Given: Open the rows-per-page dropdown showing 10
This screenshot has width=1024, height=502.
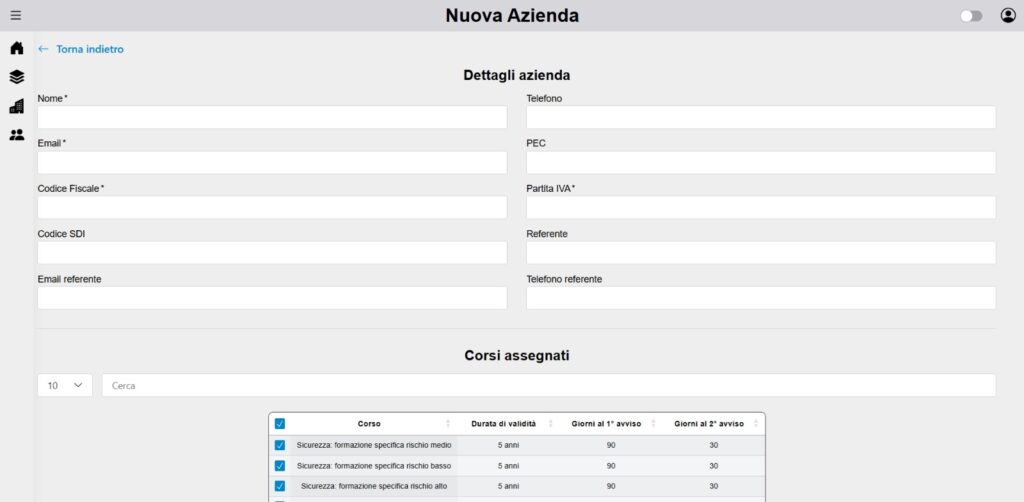Looking at the screenshot, I should pyautogui.click(x=65, y=385).
